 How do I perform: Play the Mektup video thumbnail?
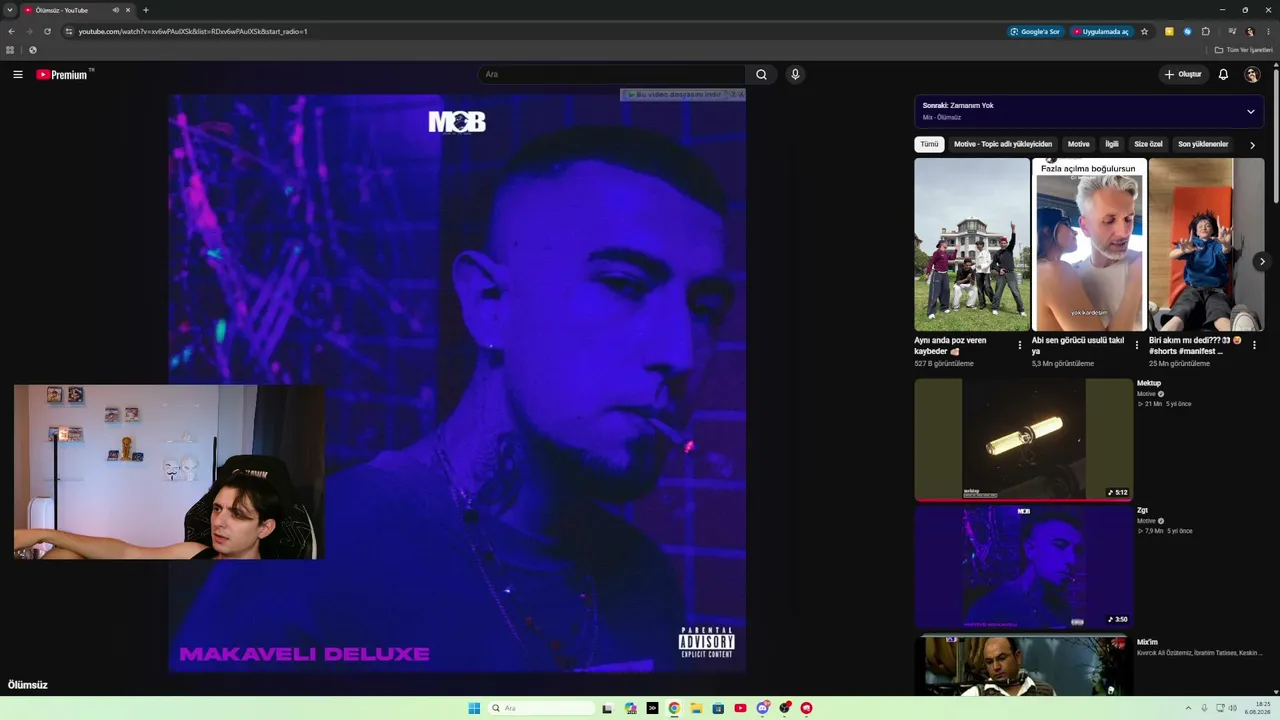[1024, 439]
